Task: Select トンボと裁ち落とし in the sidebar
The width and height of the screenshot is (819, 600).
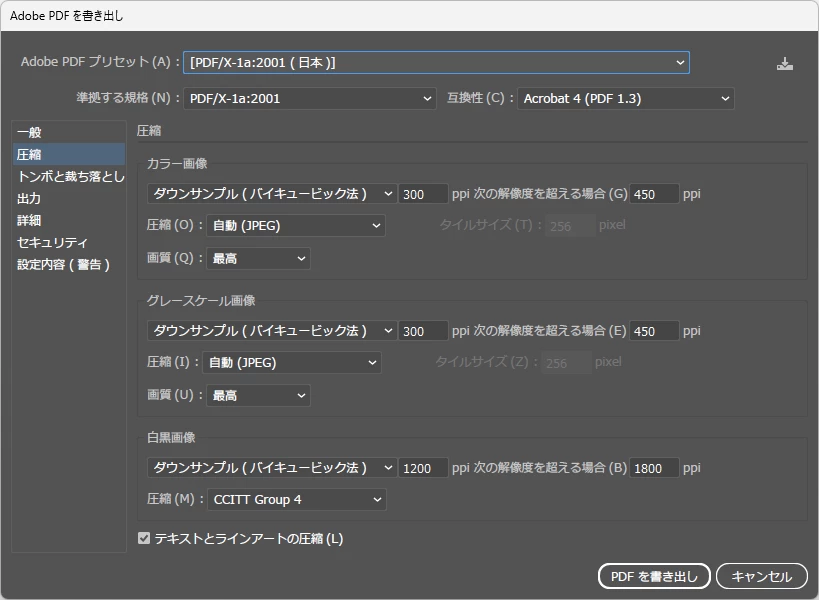Action: 69,177
